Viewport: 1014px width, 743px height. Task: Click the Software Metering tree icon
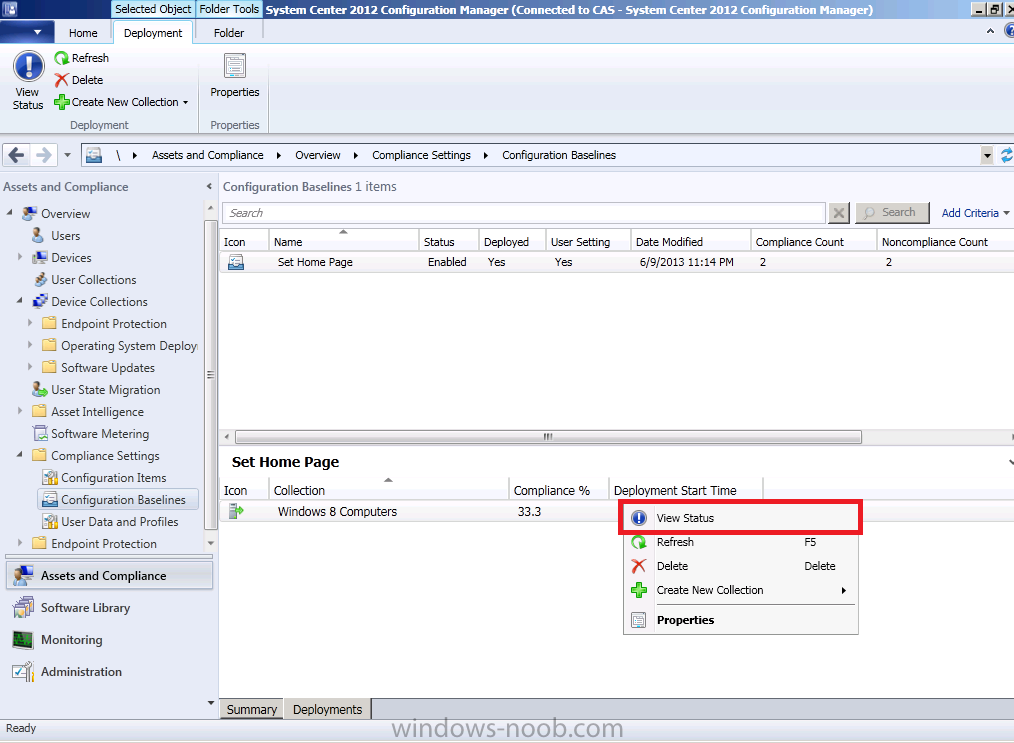[40, 433]
